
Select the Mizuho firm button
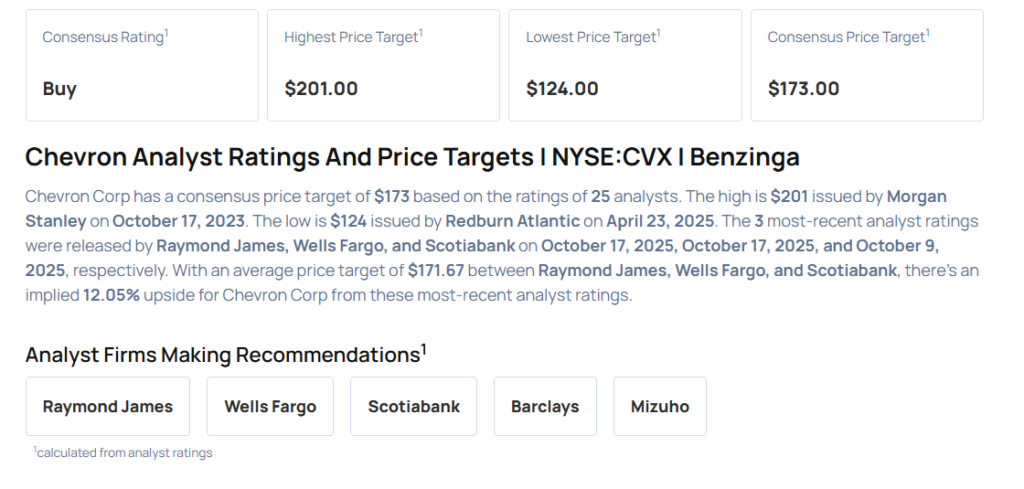click(660, 406)
